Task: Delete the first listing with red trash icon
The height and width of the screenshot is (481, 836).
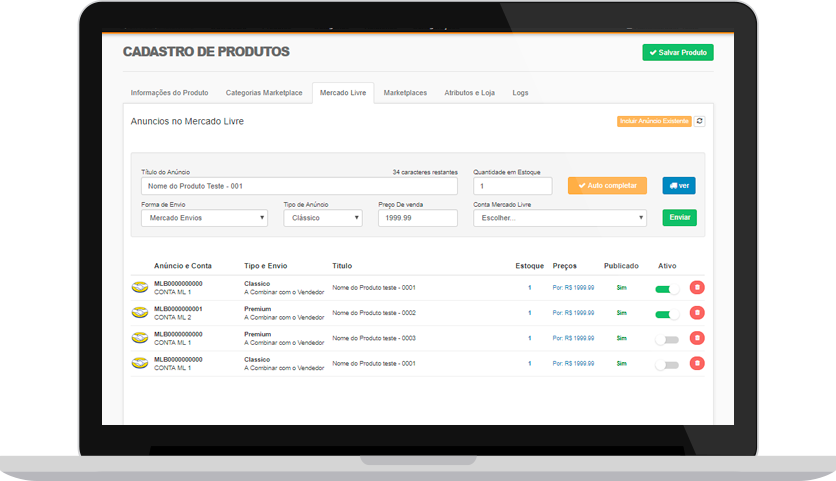Action: 697,288
